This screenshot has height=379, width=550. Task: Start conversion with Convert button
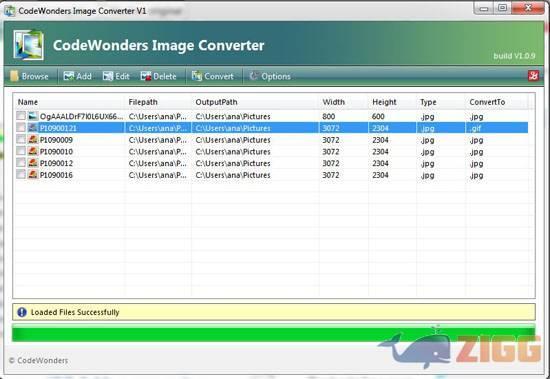click(212, 76)
